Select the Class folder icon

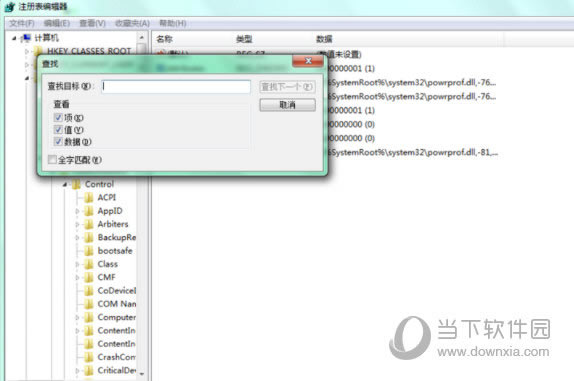[89, 264]
